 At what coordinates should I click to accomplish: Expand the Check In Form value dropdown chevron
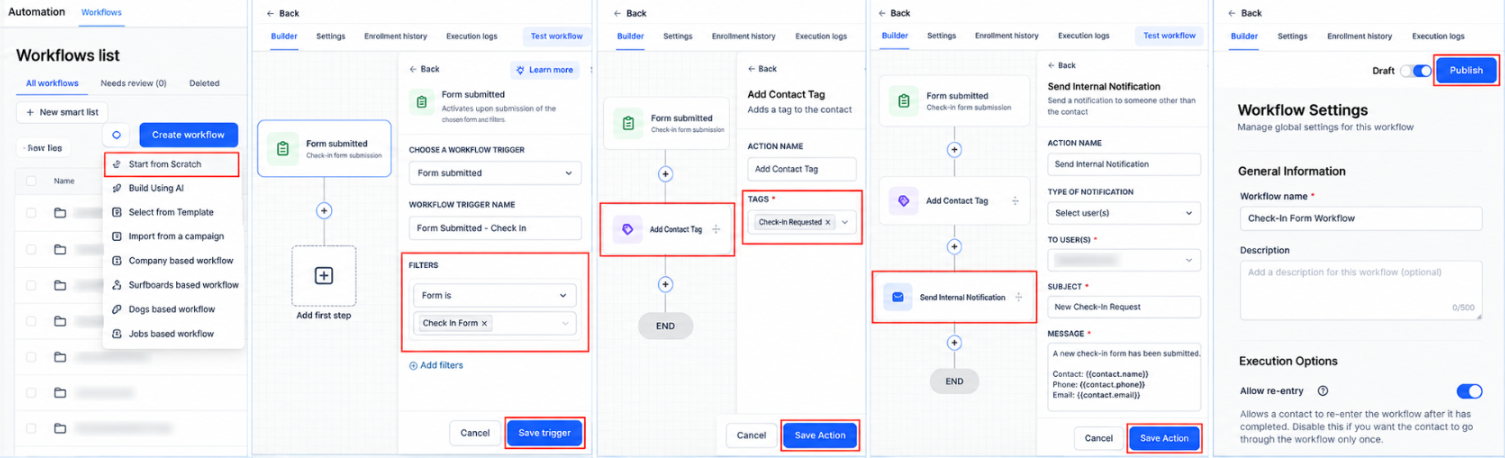click(565, 323)
